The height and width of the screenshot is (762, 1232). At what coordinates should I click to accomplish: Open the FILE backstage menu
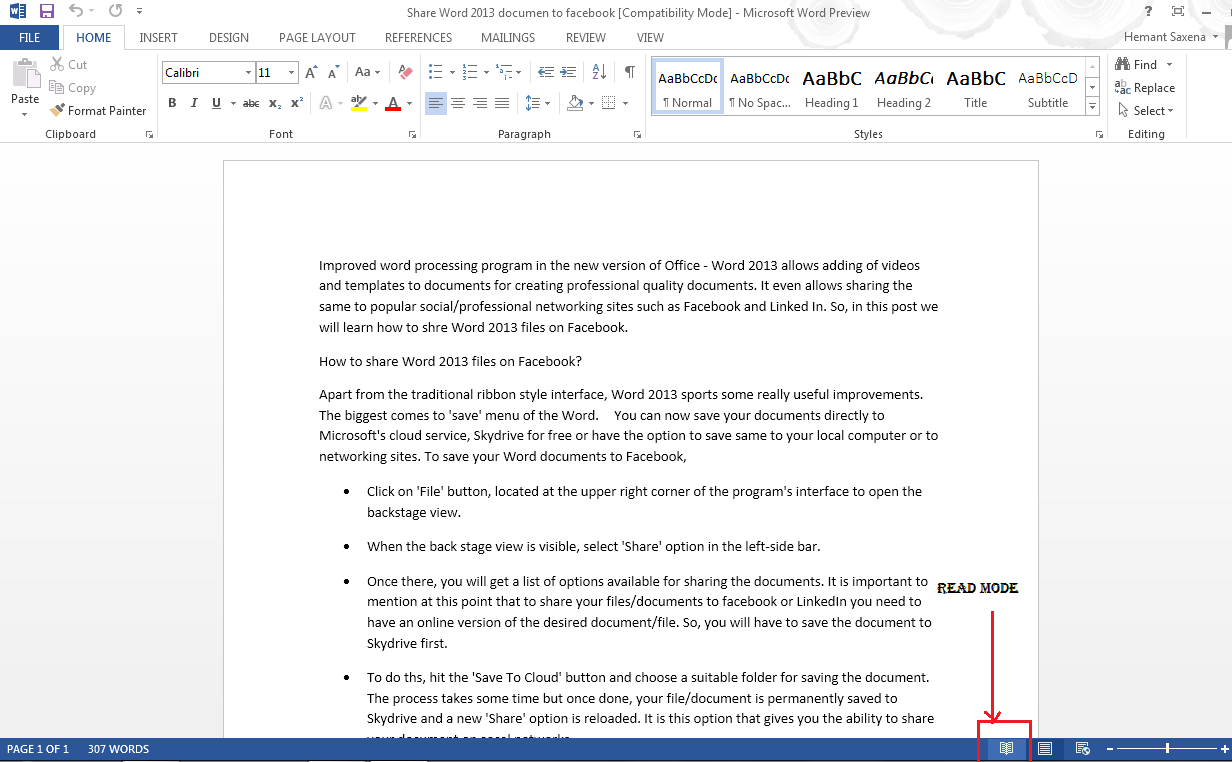pos(30,38)
